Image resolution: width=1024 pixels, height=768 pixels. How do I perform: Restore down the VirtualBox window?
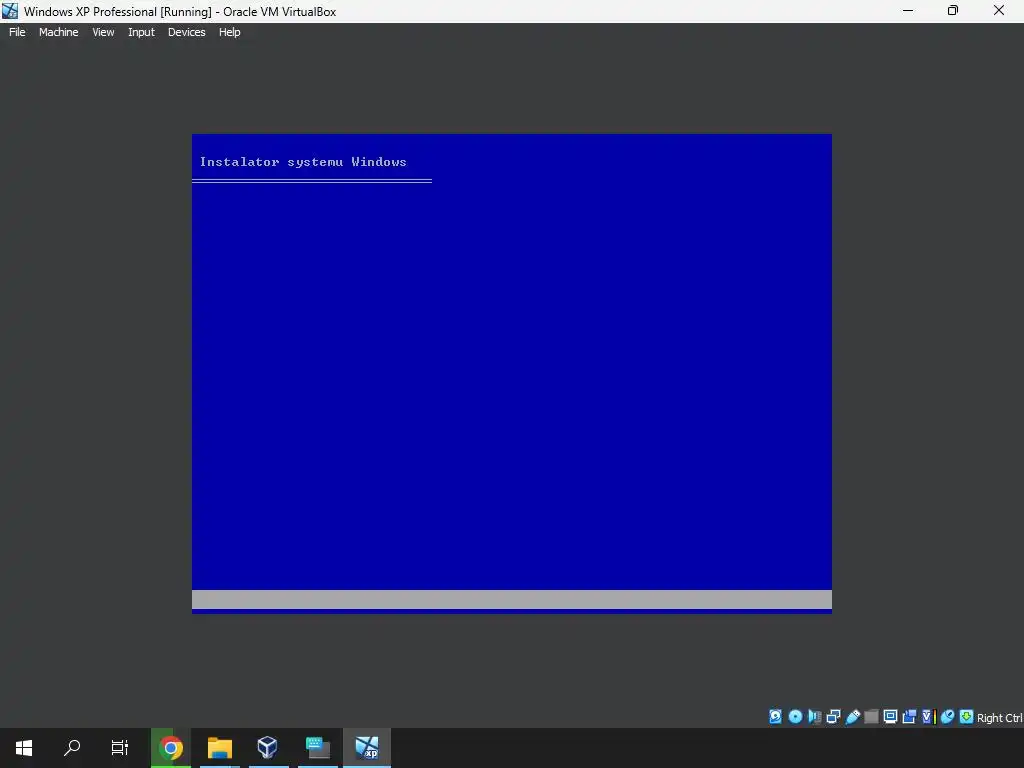coord(953,10)
